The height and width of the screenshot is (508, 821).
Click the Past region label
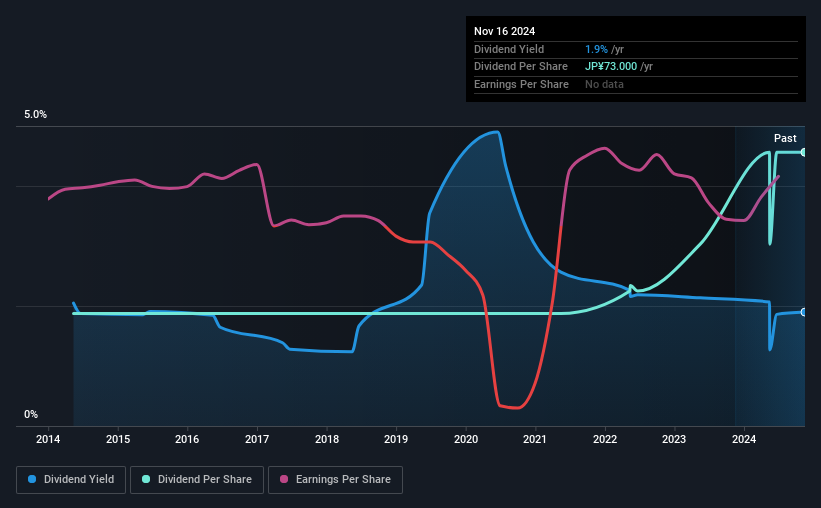point(785,138)
